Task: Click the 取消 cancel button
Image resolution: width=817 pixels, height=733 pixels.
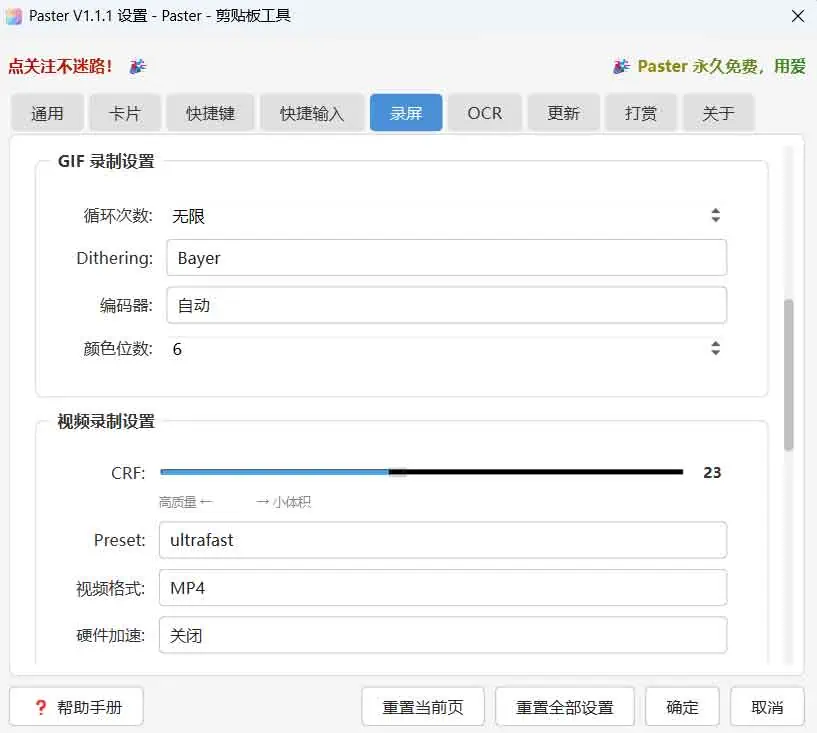Action: click(767, 707)
